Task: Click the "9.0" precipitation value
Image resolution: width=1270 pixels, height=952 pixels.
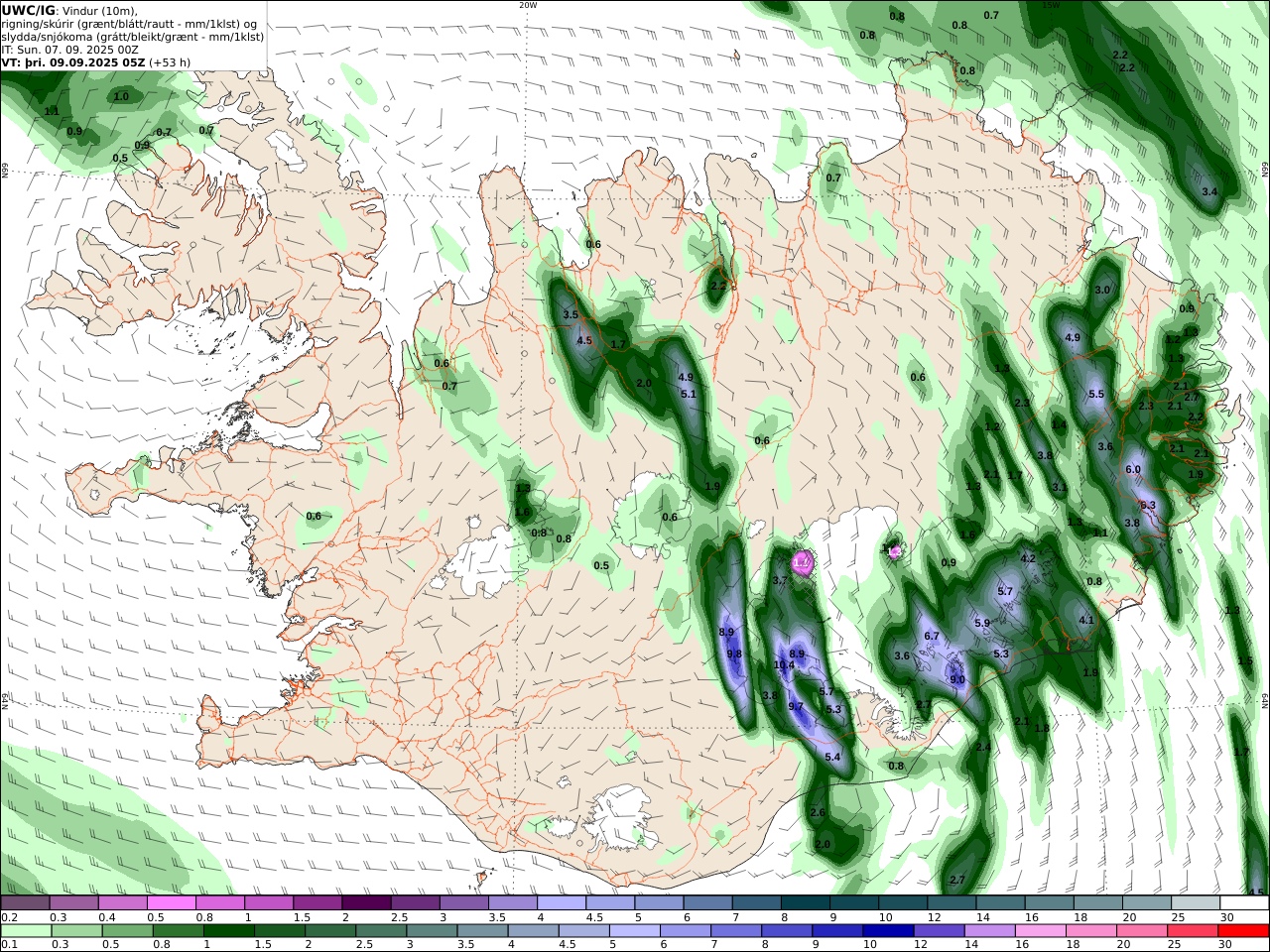Action: tap(957, 679)
